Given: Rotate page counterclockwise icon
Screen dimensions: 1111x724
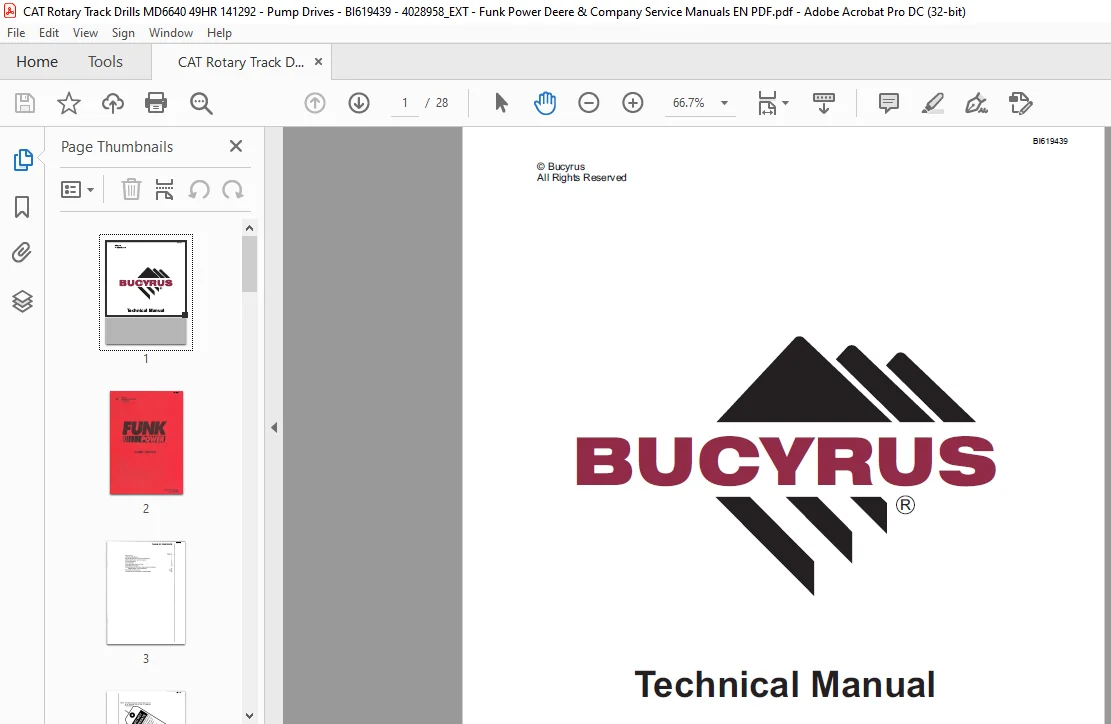Looking at the screenshot, I should click(199, 190).
